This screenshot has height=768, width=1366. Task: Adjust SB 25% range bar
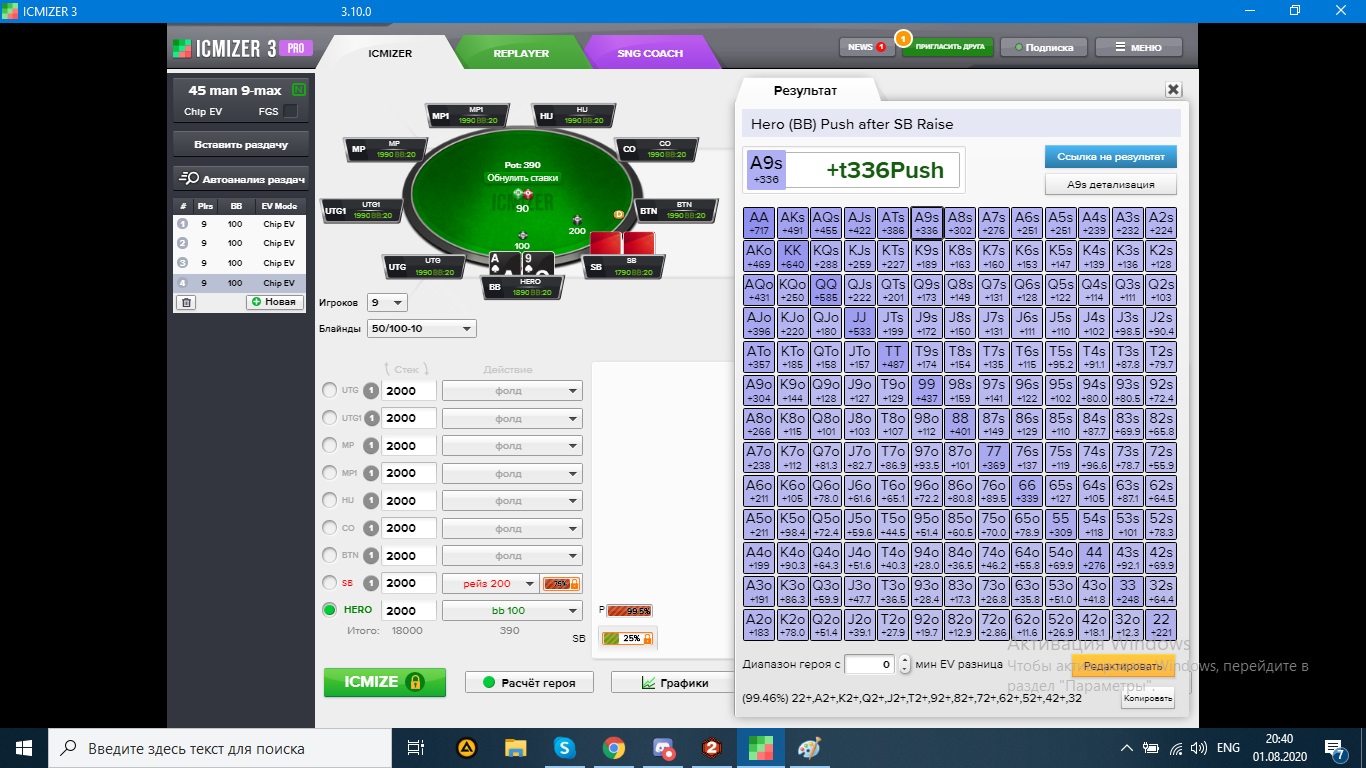click(627, 638)
